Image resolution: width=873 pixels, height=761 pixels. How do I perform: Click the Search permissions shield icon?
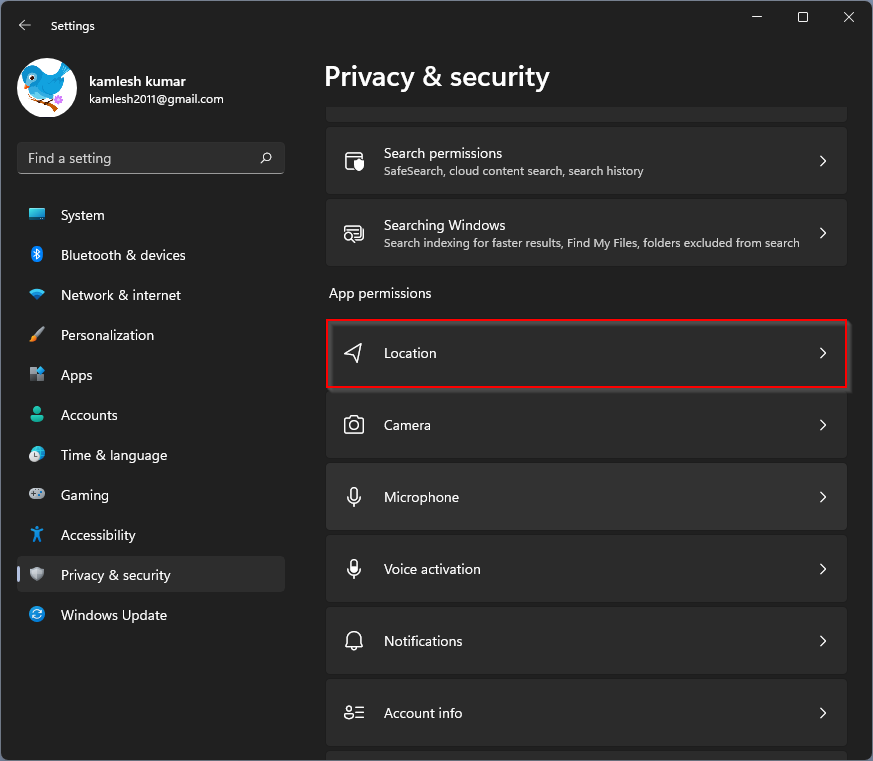354,161
